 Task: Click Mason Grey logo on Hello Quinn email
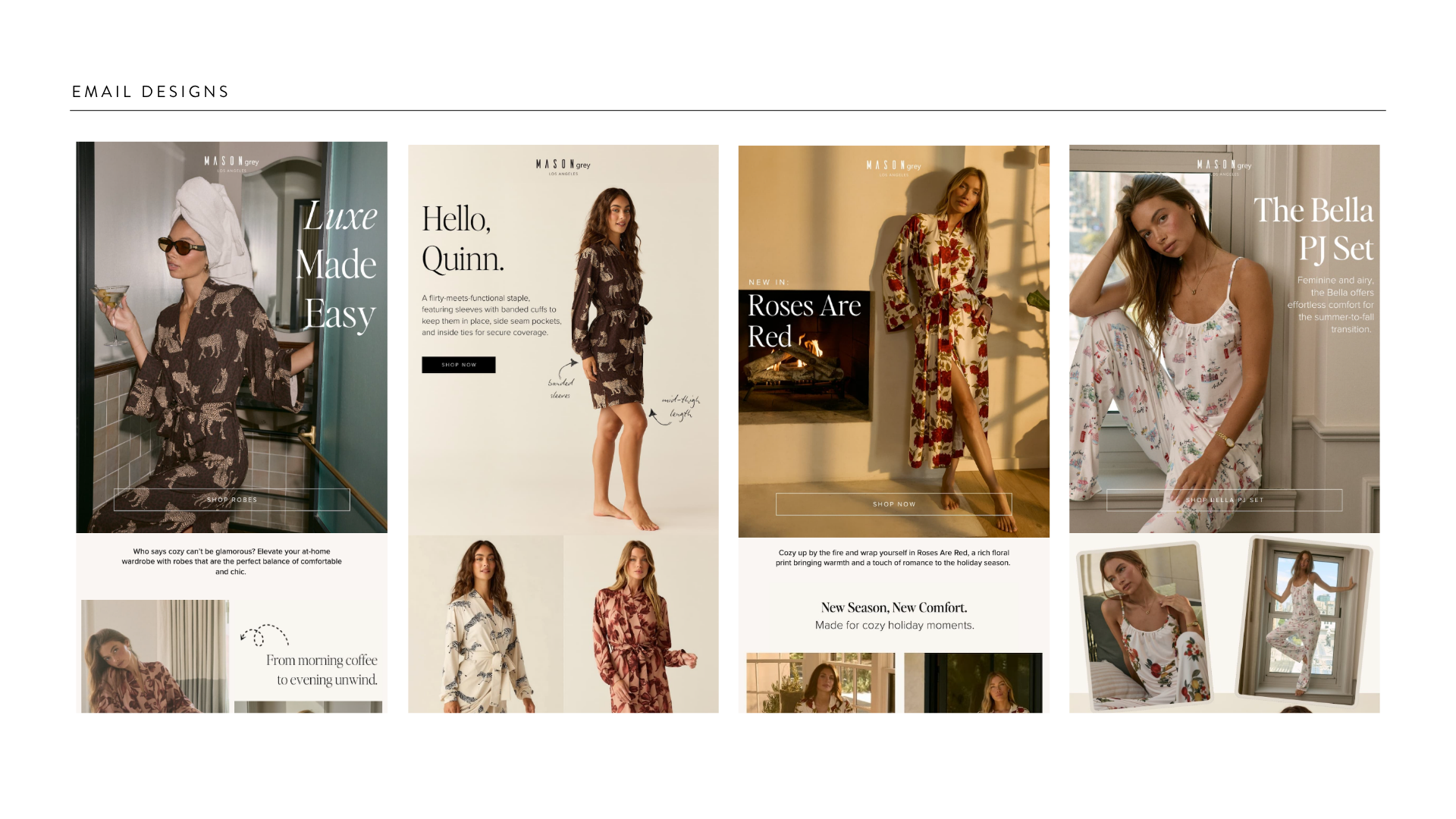pyautogui.click(x=563, y=166)
